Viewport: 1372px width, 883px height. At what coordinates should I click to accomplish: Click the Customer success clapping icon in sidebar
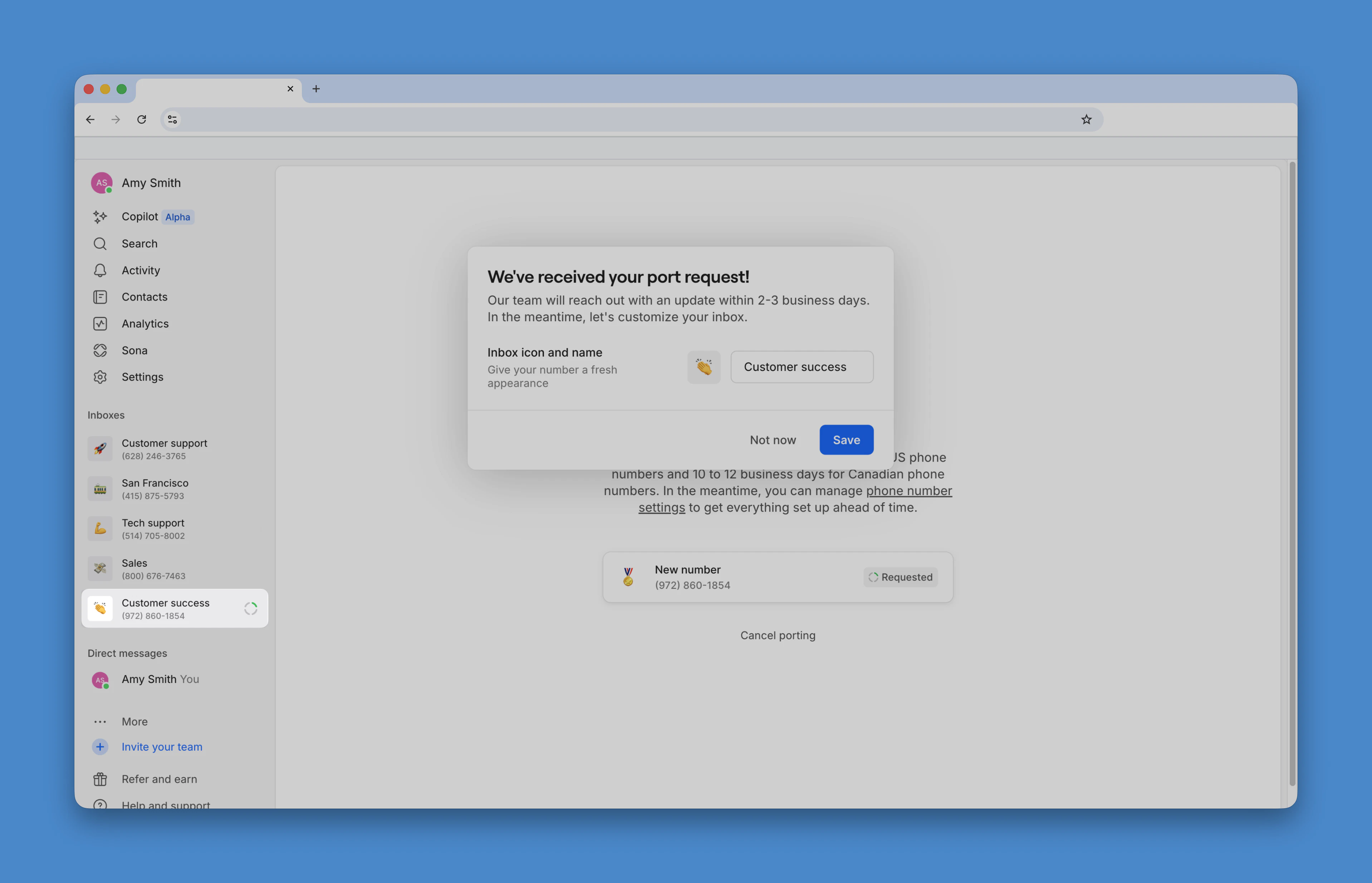click(100, 608)
